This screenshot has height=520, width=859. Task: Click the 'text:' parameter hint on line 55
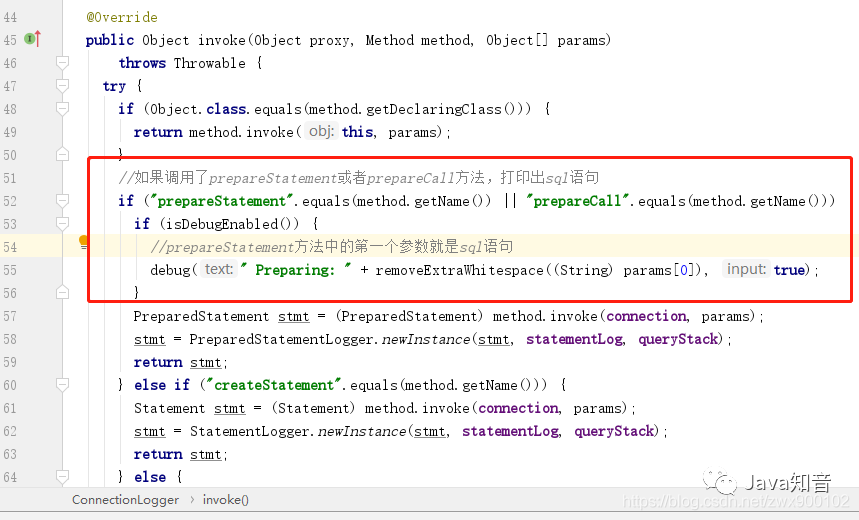tap(219, 270)
